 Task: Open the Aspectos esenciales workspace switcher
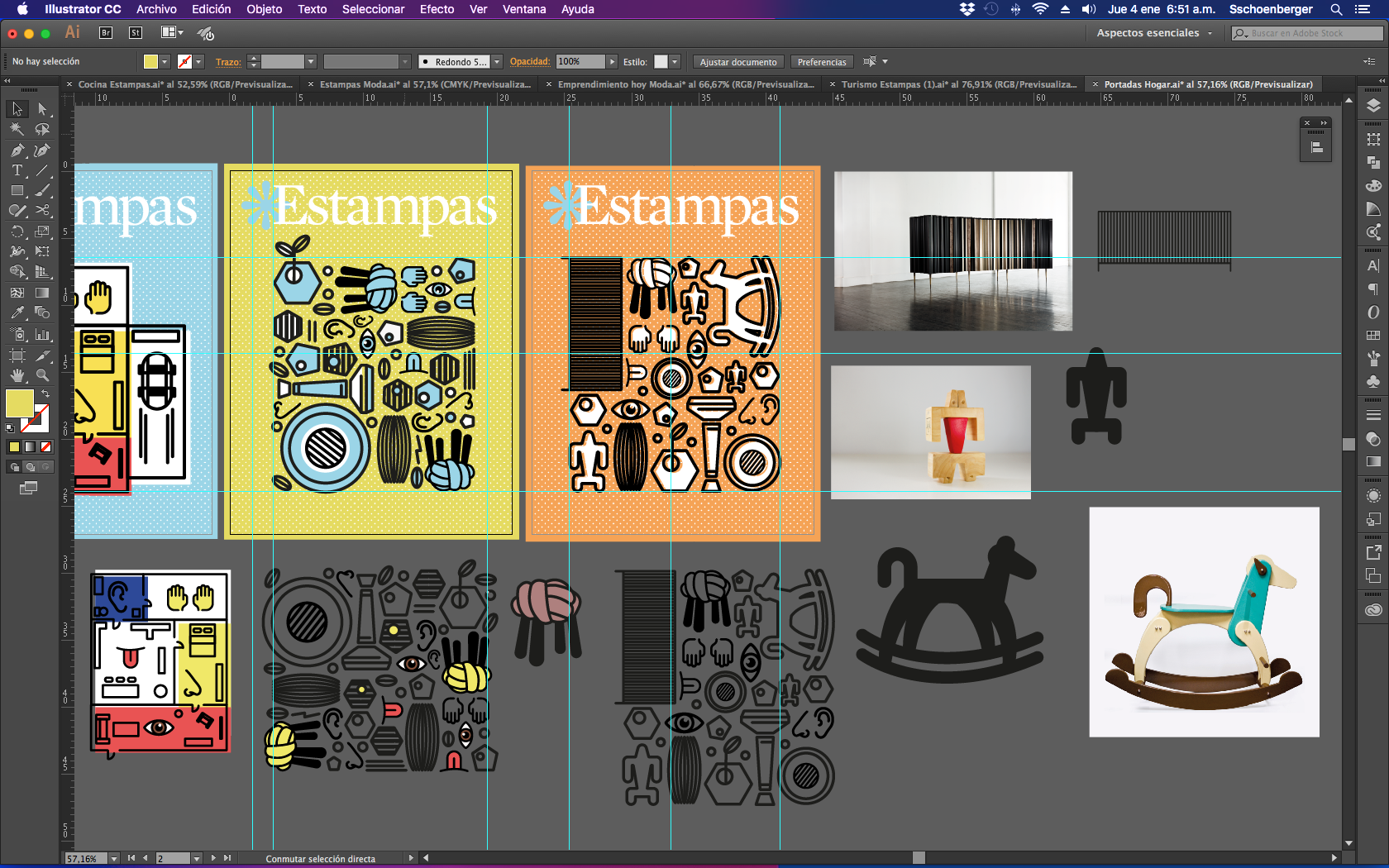click(1154, 33)
